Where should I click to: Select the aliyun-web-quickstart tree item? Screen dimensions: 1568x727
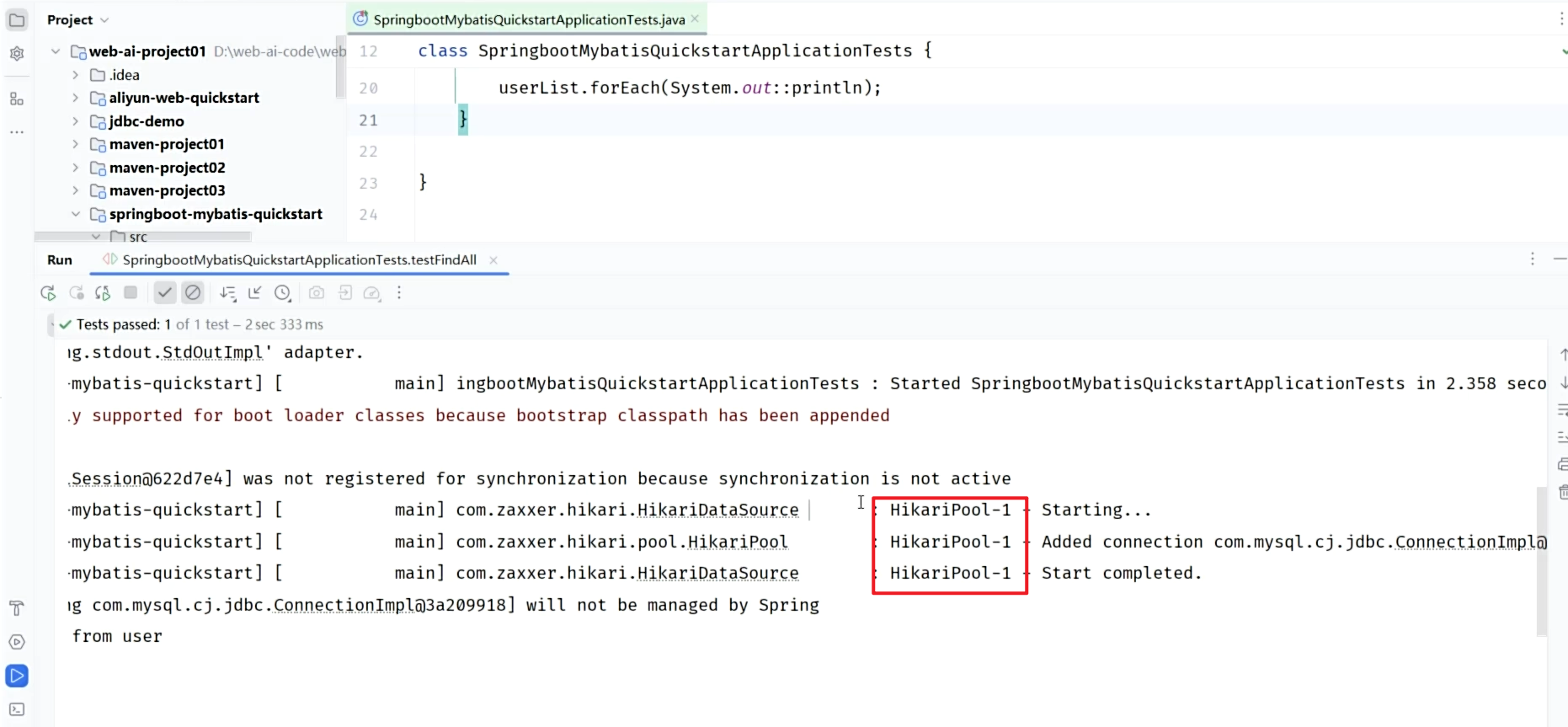184,98
